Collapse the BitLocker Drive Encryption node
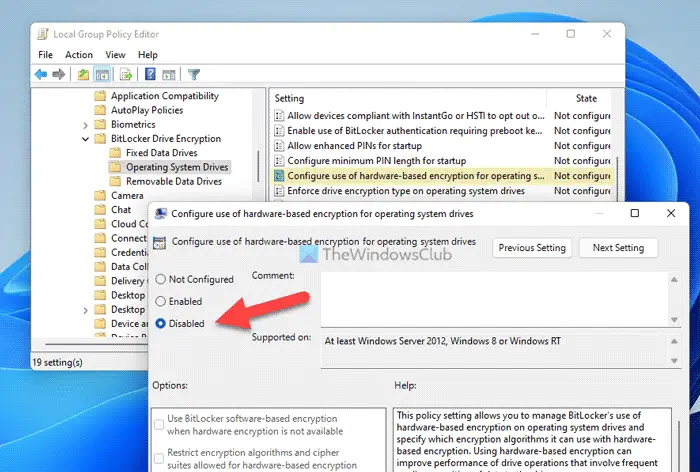Image resolution: width=700 pixels, height=472 pixels. pyautogui.click(x=85, y=139)
